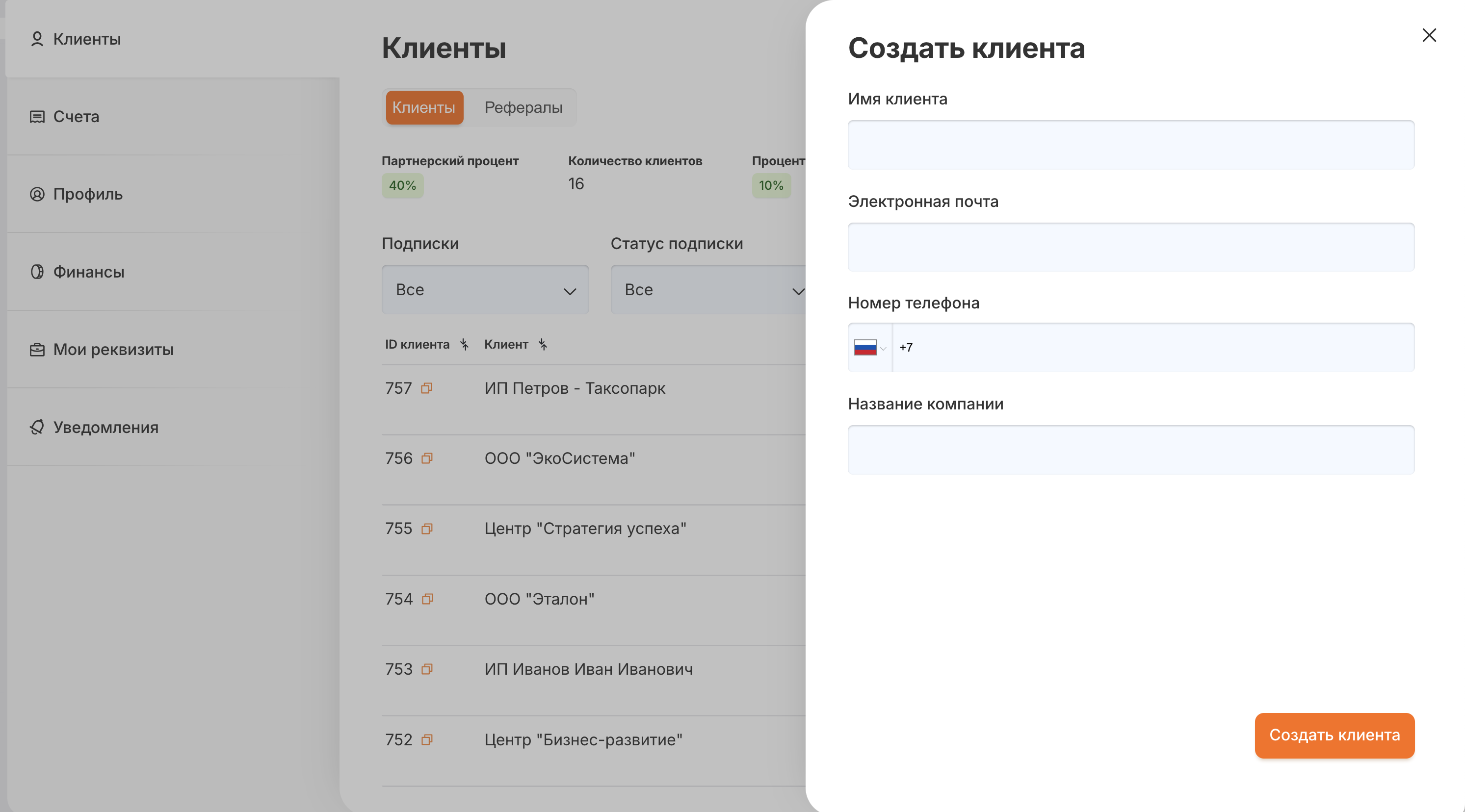The height and width of the screenshot is (812, 1465).
Task: Click the briefcase icon next to Мои реквизиты
Action: click(x=37, y=350)
